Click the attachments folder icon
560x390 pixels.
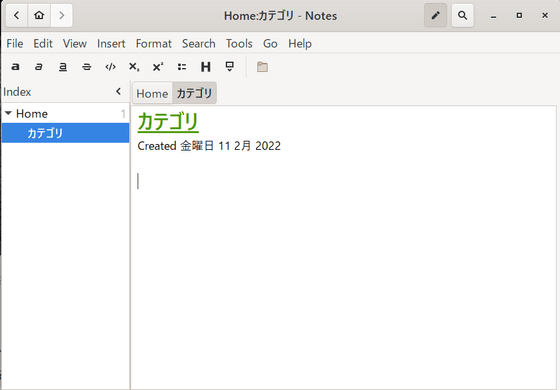tap(262, 67)
